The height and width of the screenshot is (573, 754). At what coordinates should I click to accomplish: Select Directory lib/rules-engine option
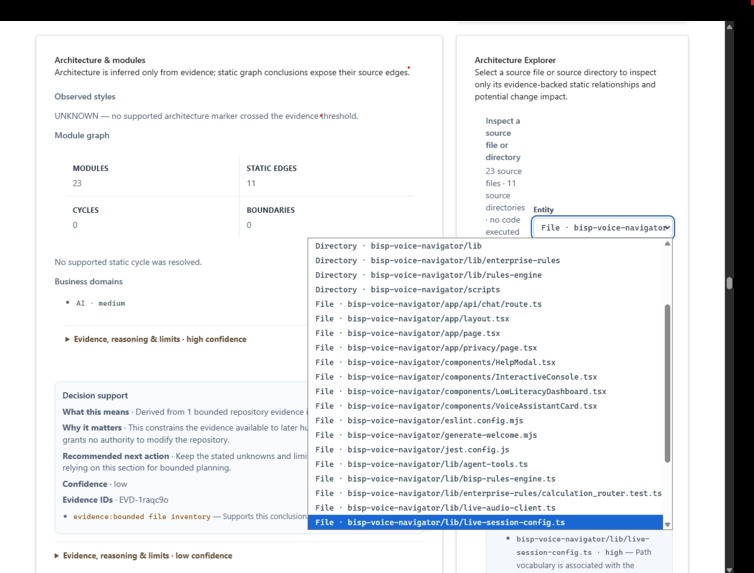pyautogui.click(x=485, y=275)
